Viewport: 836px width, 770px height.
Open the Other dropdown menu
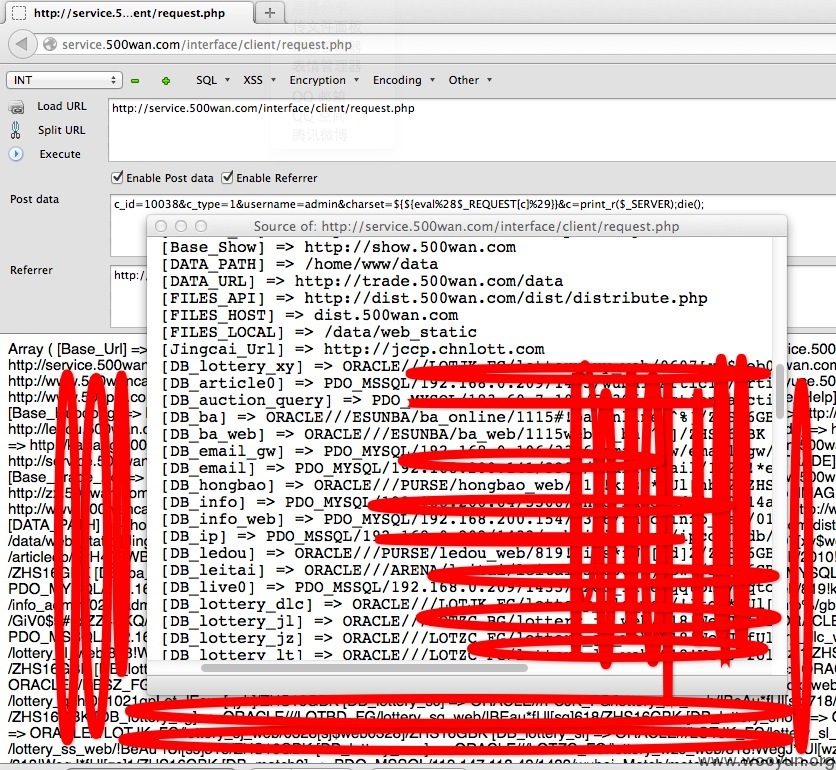pyautogui.click(x=470, y=80)
